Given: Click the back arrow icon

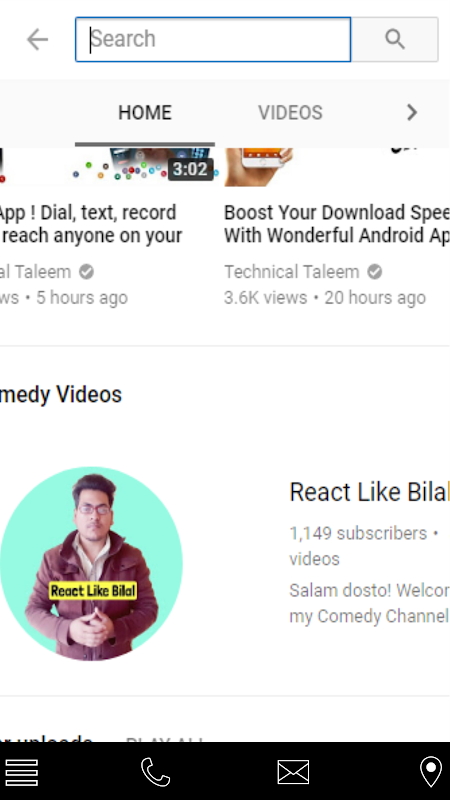Looking at the screenshot, I should 37,39.
